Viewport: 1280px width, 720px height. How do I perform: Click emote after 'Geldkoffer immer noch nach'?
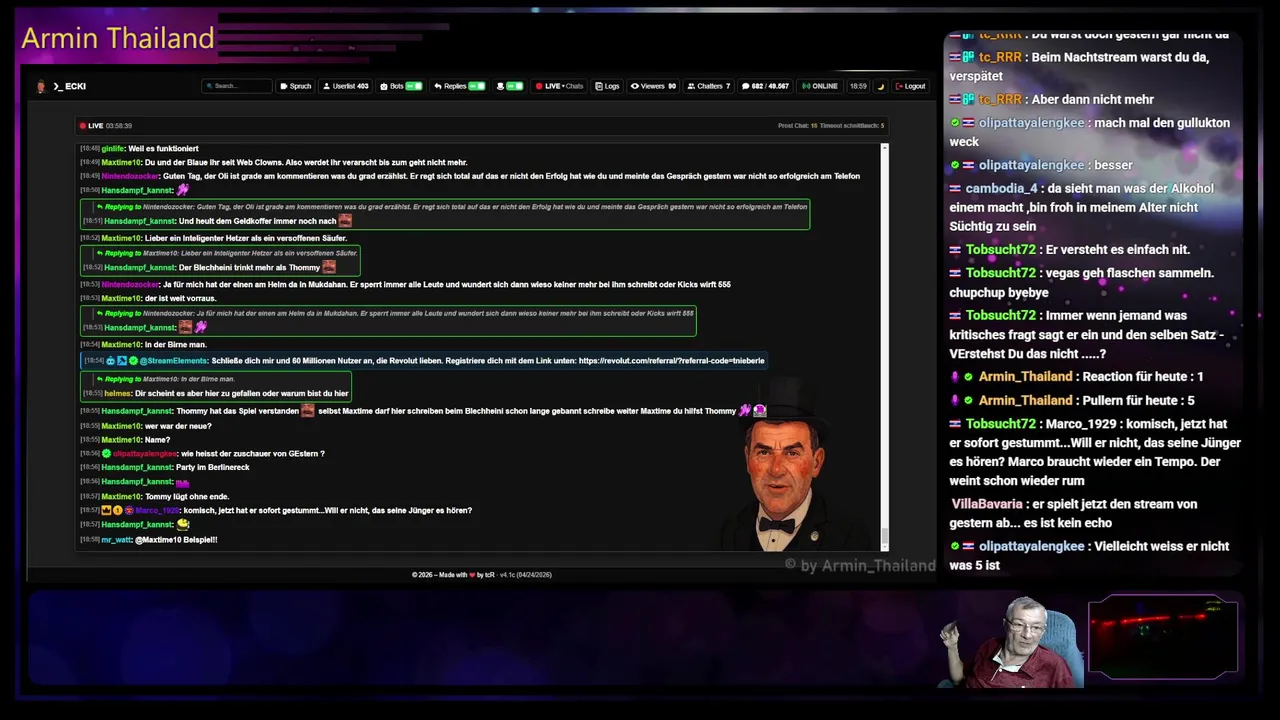tap(345, 221)
